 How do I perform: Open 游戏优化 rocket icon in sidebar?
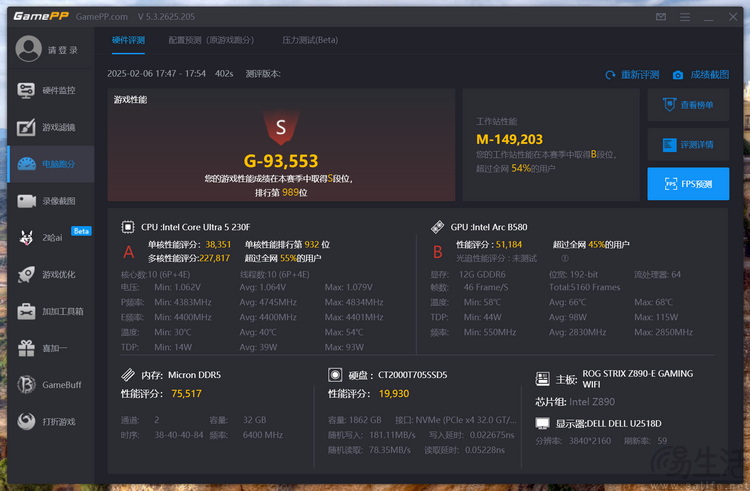[26, 274]
